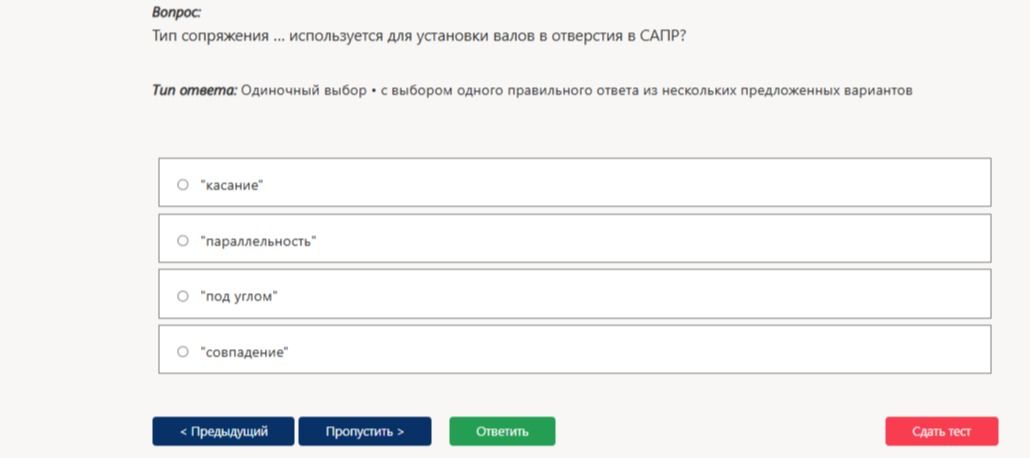
Task: Finish with the red "Сдать тест" button
Action: tap(941, 431)
